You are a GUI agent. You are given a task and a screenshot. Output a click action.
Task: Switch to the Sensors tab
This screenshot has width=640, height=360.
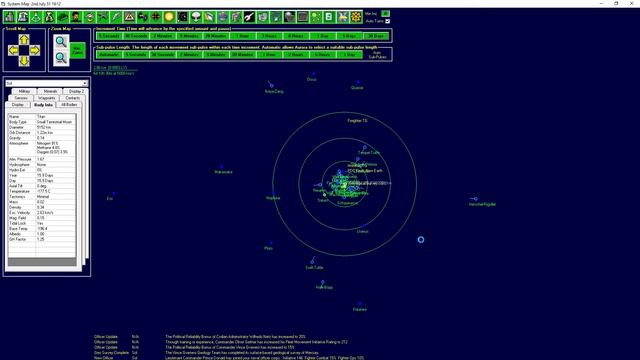(x=21, y=98)
